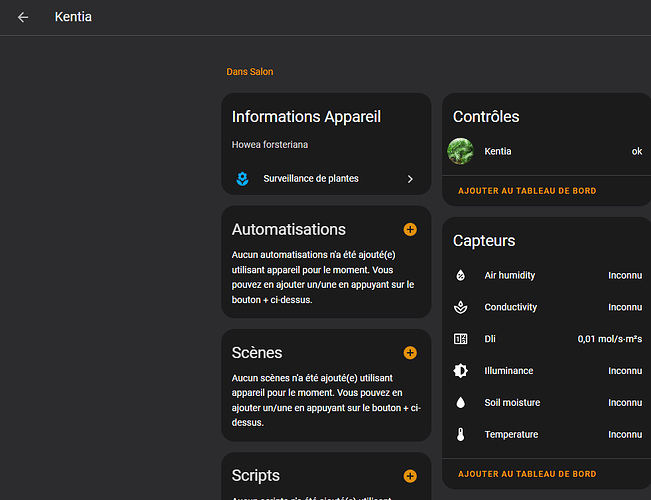Click Conductivity Inconnu value
This screenshot has height=500, width=651.
625,307
